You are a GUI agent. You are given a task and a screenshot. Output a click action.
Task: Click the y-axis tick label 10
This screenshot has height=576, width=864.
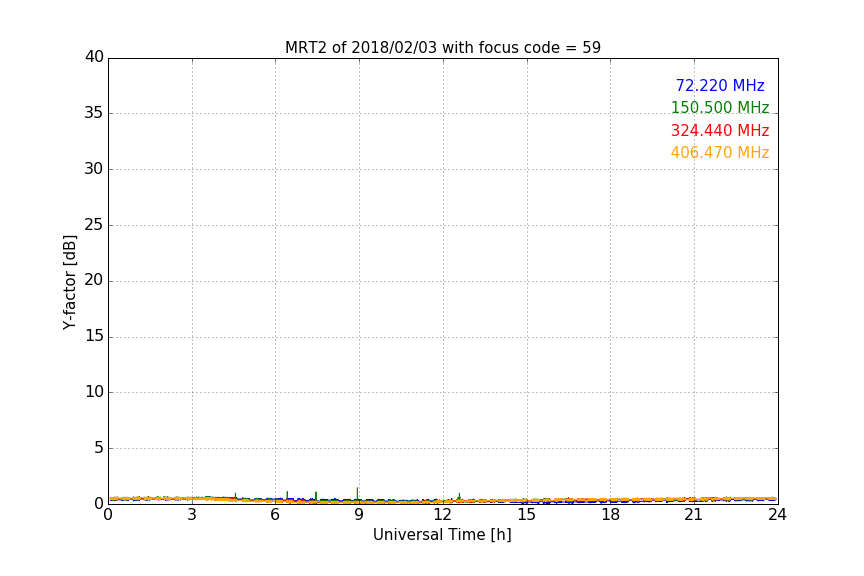click(94, 392)
